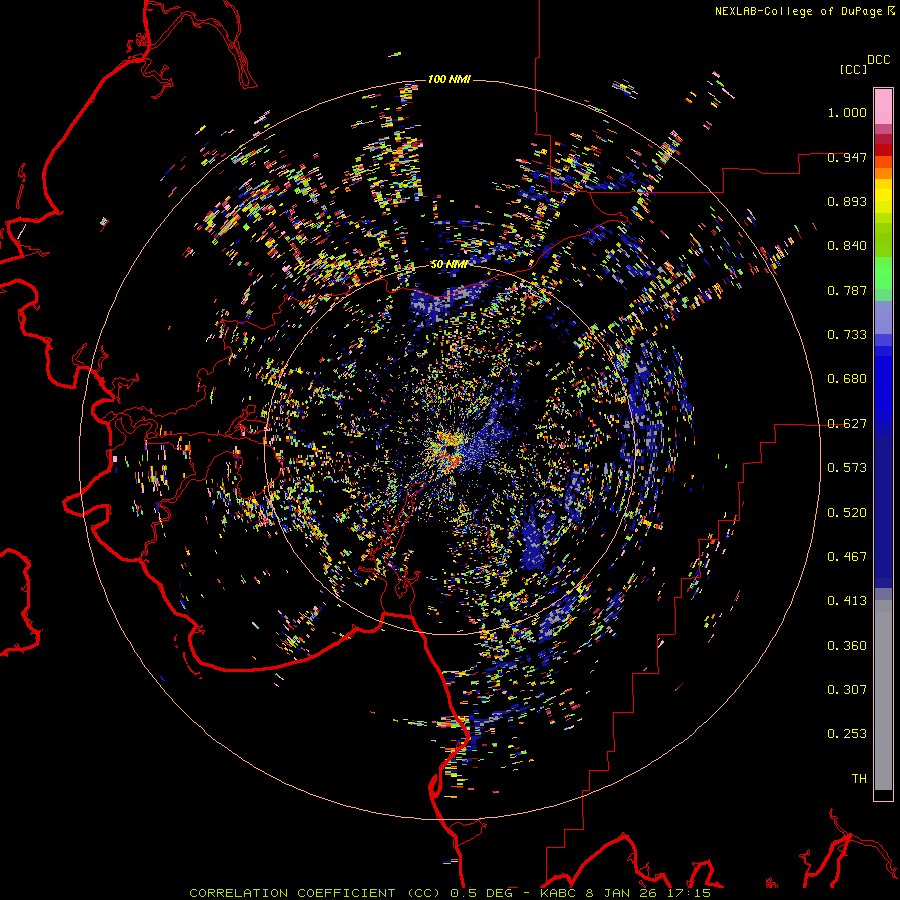Click the 100 NMI range ring label

[449, 79]
